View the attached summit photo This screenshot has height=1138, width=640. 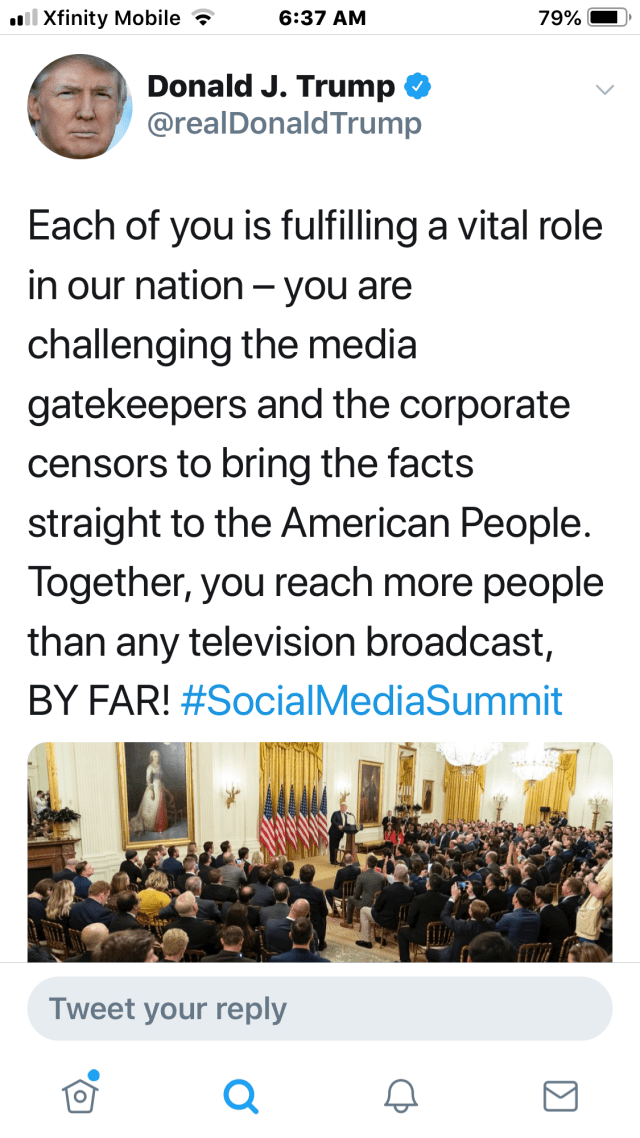click(320, 851)
